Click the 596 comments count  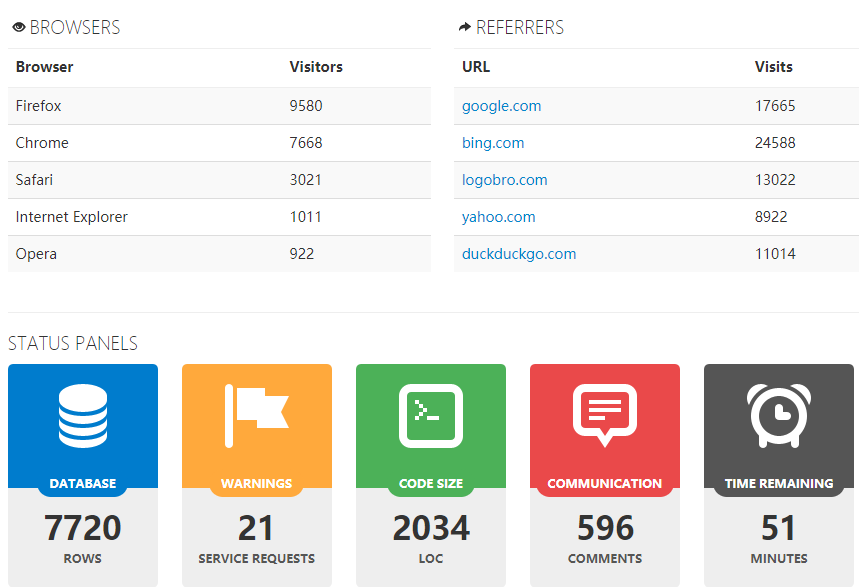(x=605, y=528)
